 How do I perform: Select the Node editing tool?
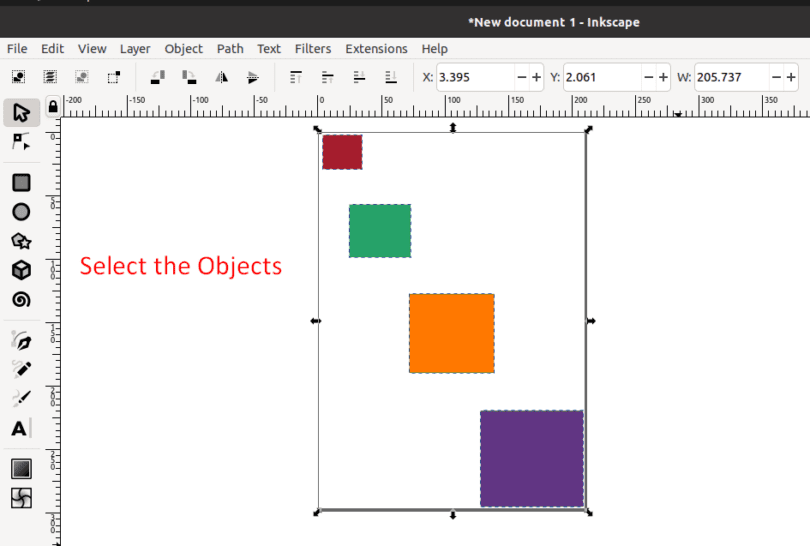pos(21,141)
